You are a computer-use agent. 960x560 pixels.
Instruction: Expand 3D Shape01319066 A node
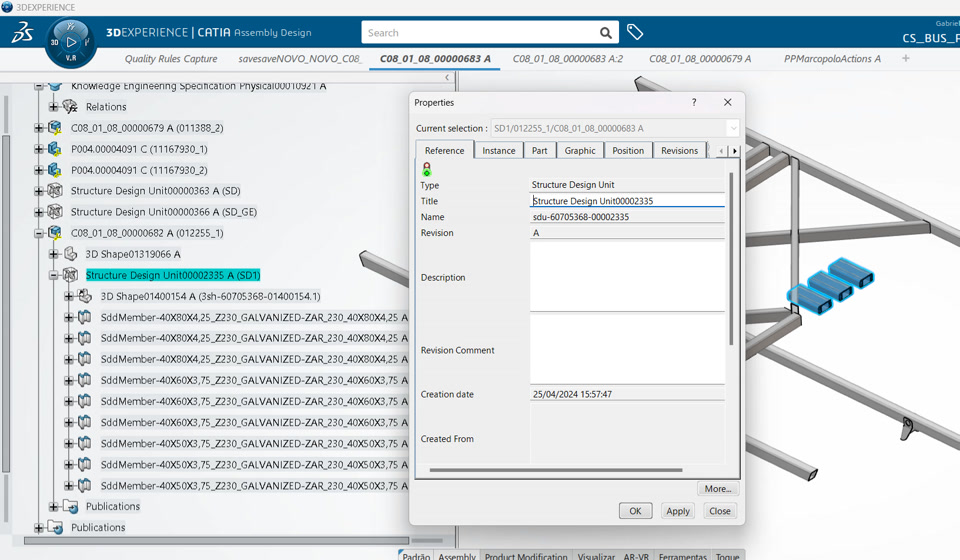(54, 254)
